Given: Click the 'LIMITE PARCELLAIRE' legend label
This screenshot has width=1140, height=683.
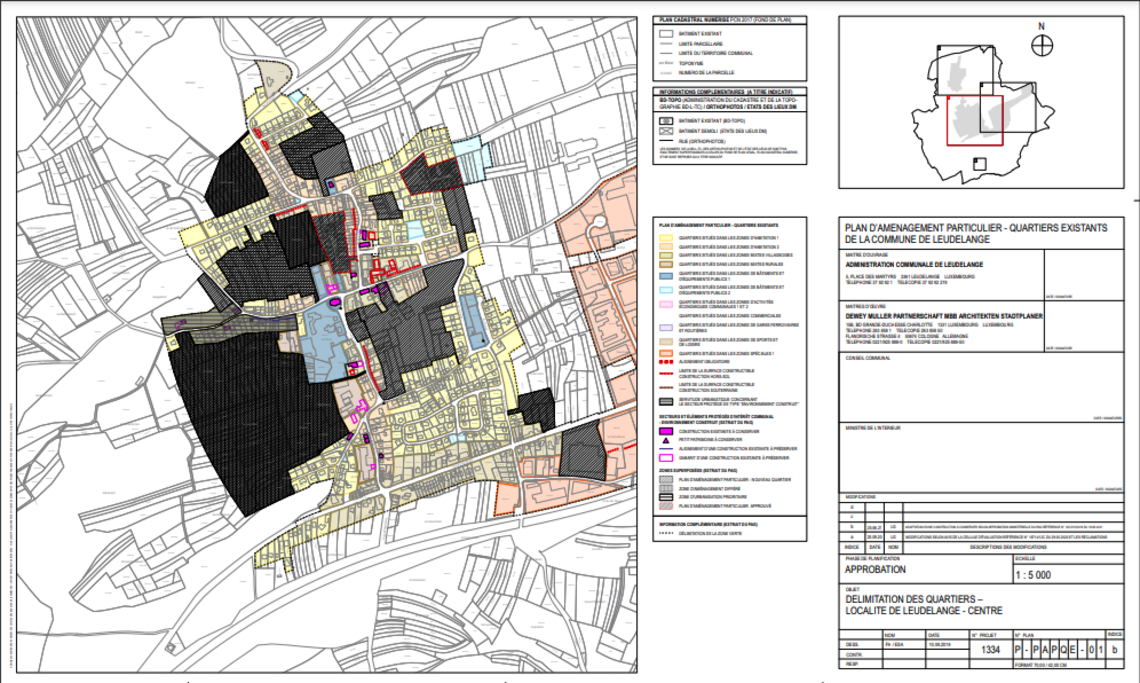Looking at the screenshot, I should [701, 44].
